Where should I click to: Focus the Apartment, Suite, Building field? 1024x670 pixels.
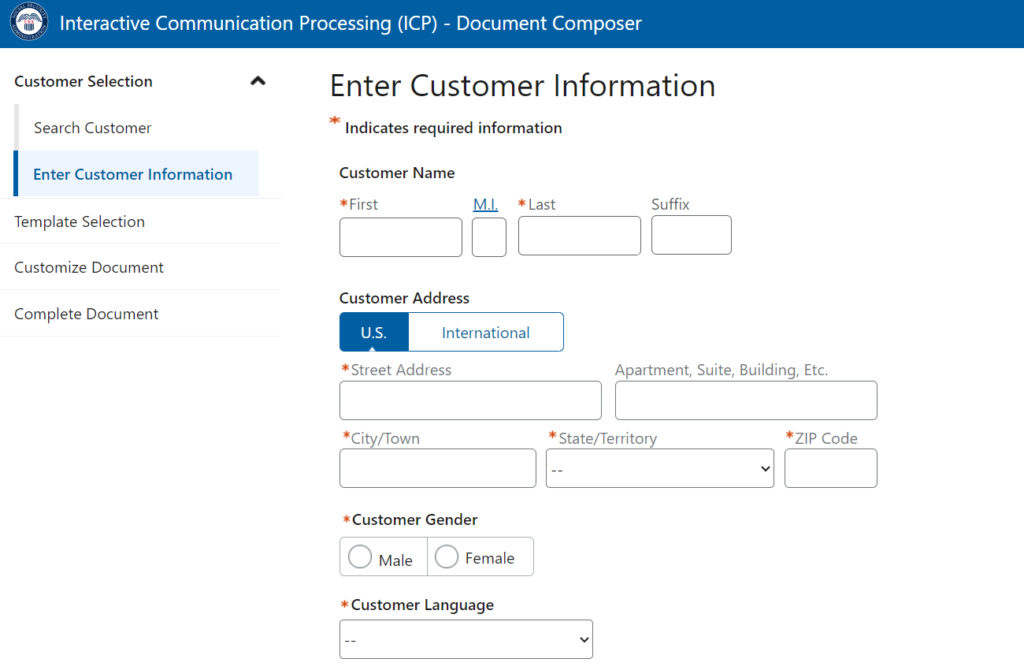[x=745, y=400]
